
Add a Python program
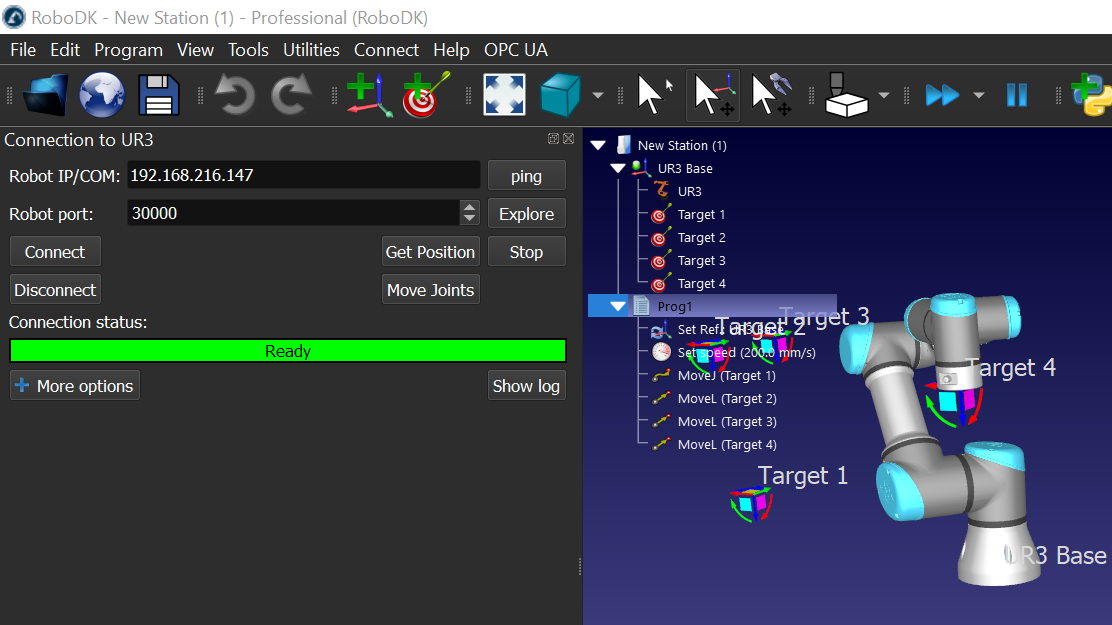(1091, 95)
